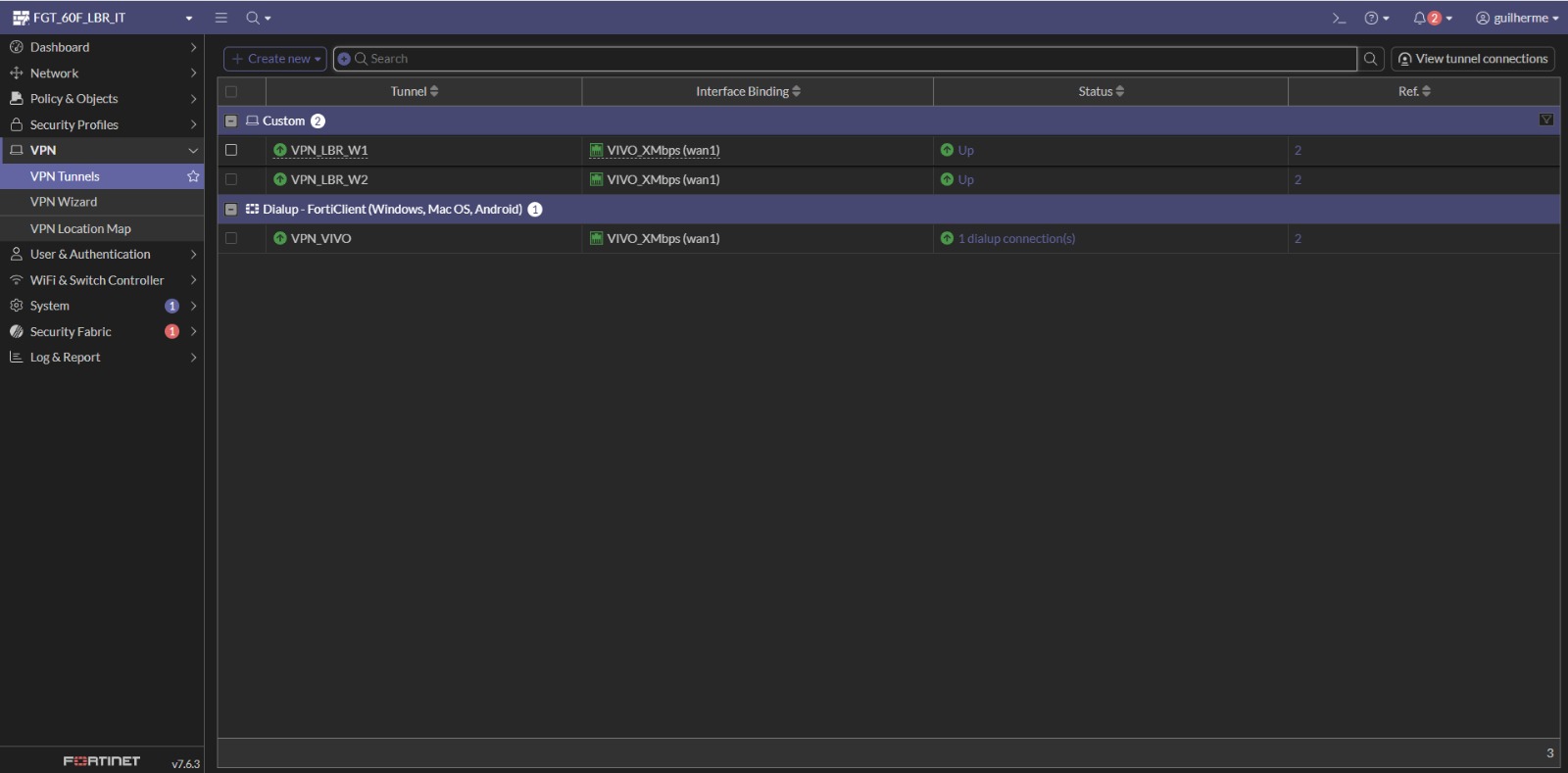This screenshot has width=1568, height=773.
Task: Collapse the Custom tunnel group
Action: pyautogui.click(x=231, y=121)
